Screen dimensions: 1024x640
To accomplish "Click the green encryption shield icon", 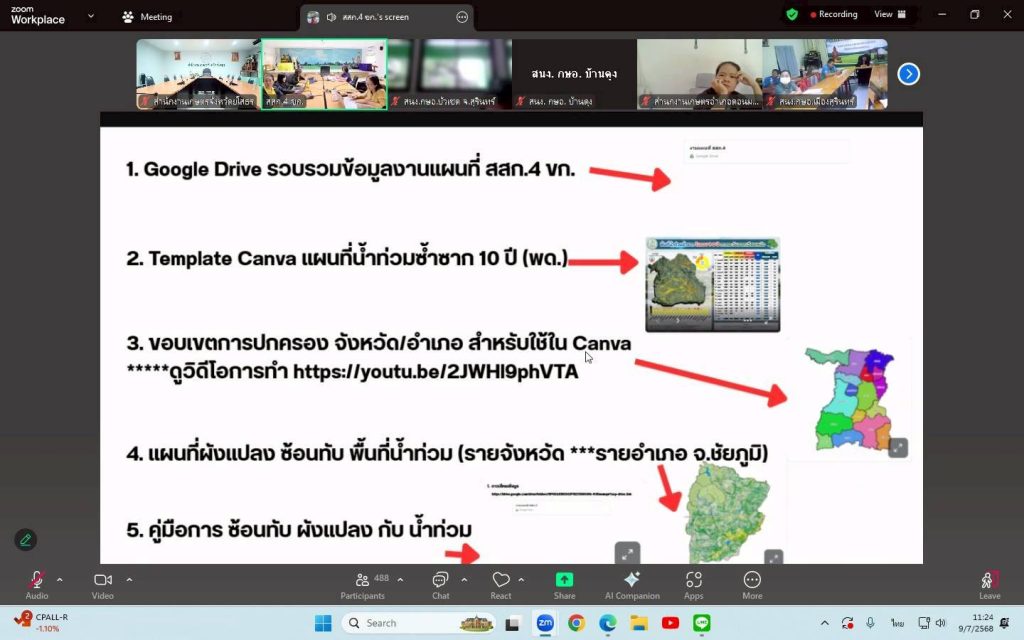I will pos(792,14).
